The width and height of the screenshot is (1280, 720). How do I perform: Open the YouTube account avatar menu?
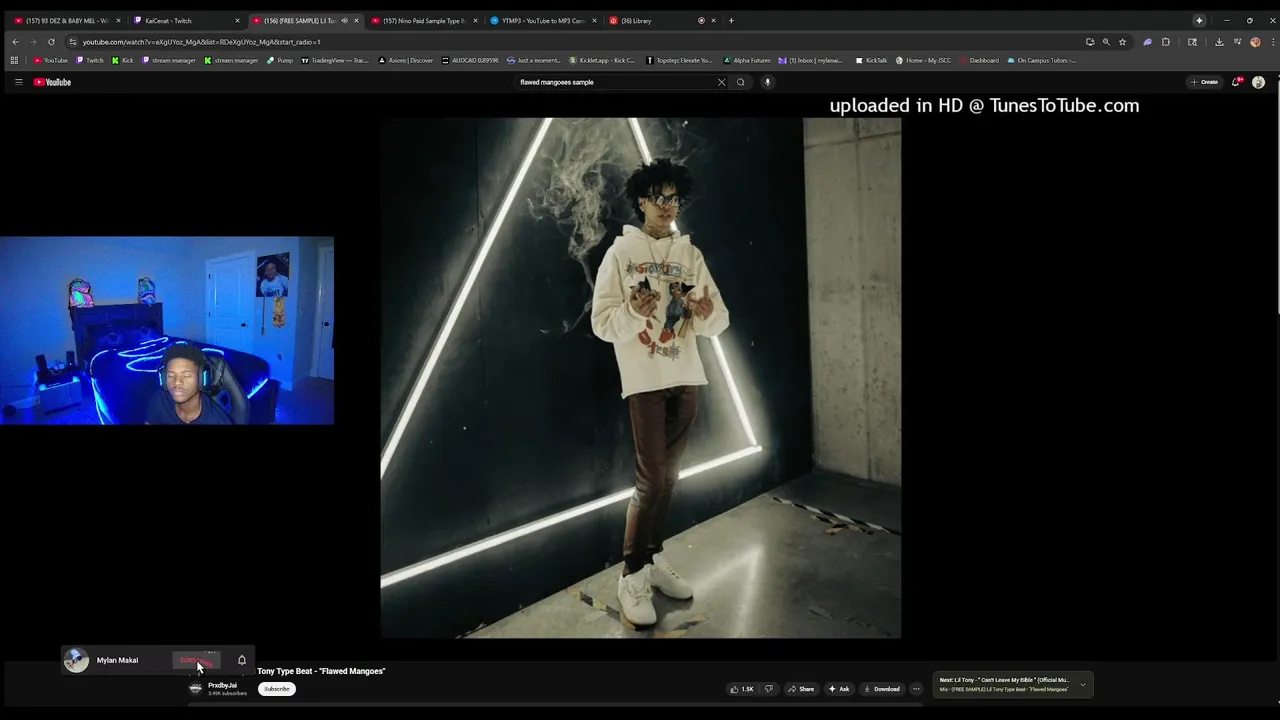coord(1258,82)
